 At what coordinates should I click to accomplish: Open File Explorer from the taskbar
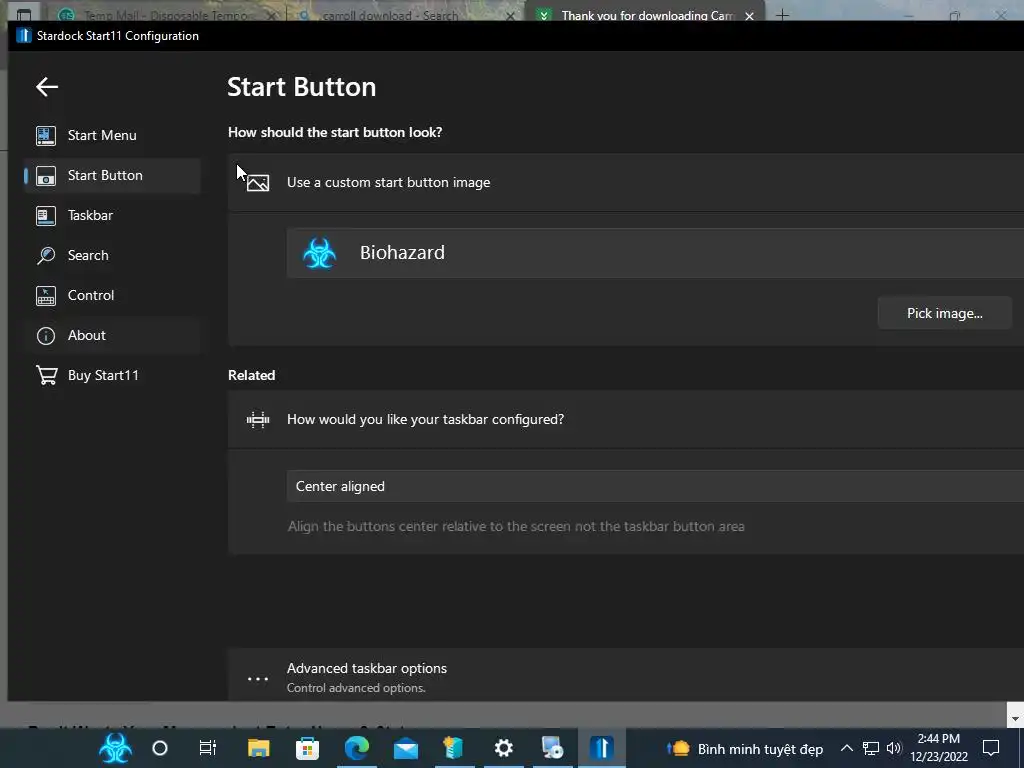(258, 748)
